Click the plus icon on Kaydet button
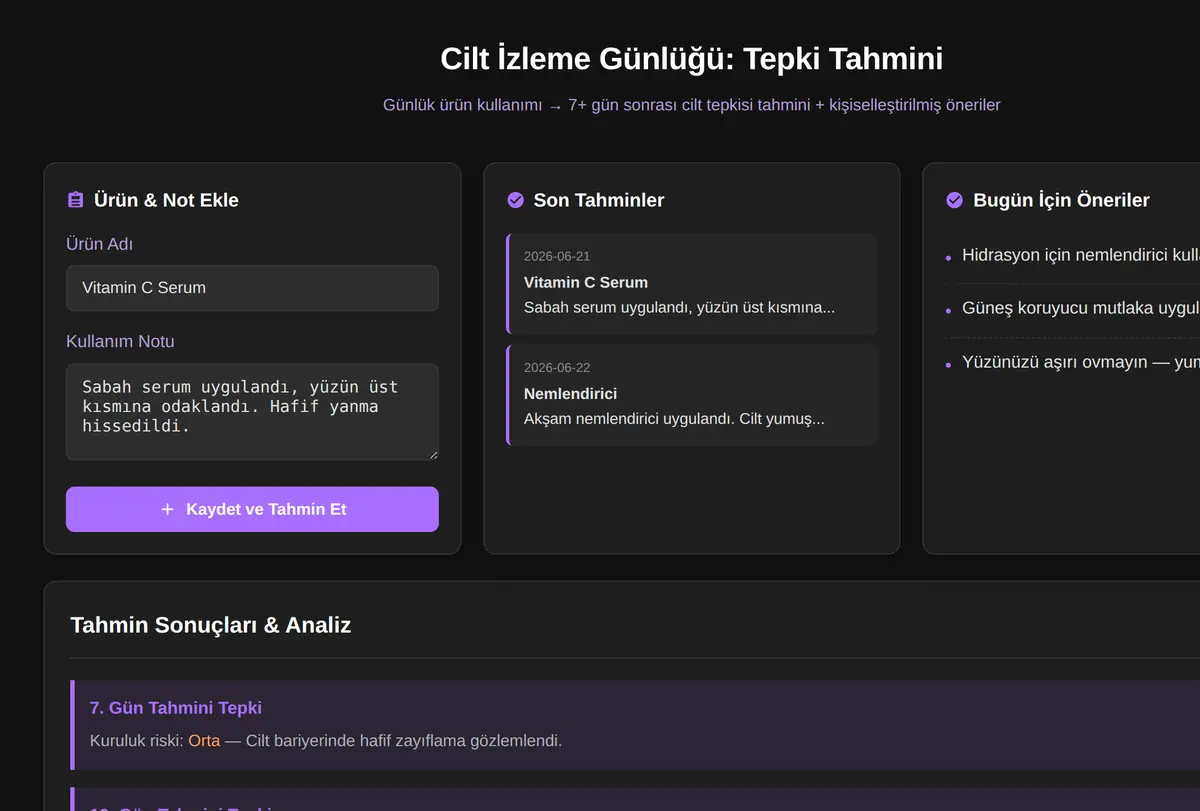Screen dimensions: 1200x811 coord(167,509)
